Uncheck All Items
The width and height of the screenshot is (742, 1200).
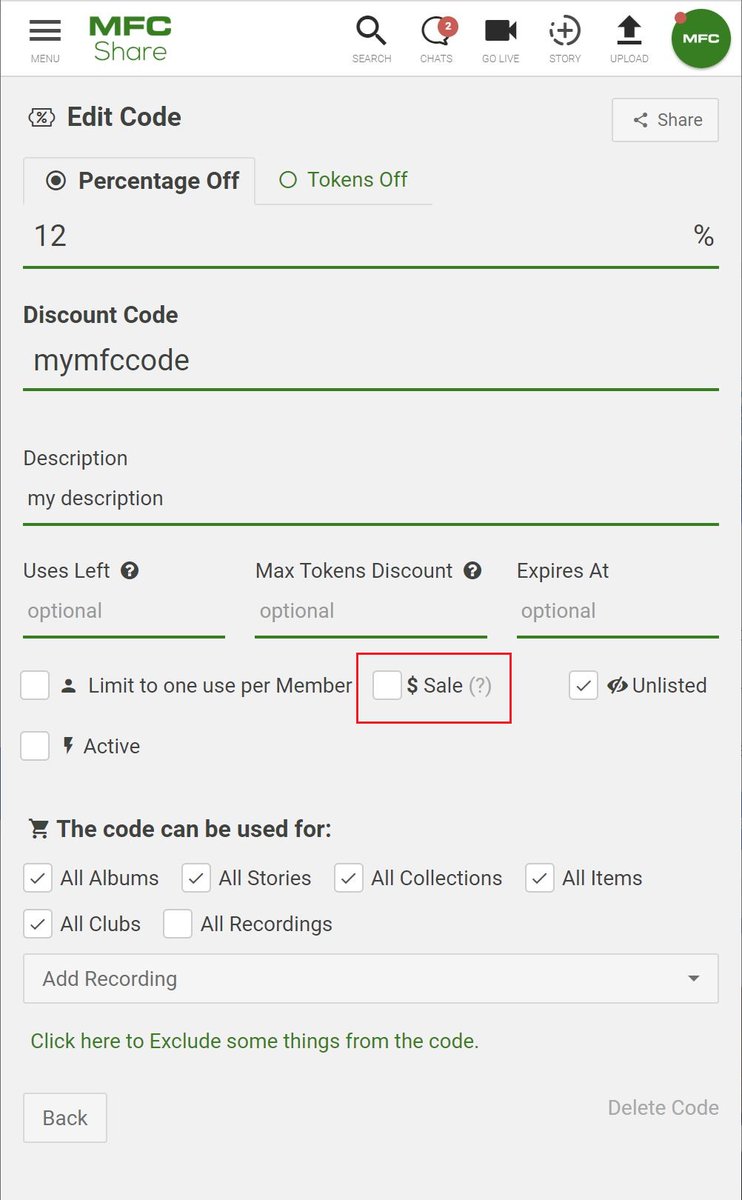(539, 878)
